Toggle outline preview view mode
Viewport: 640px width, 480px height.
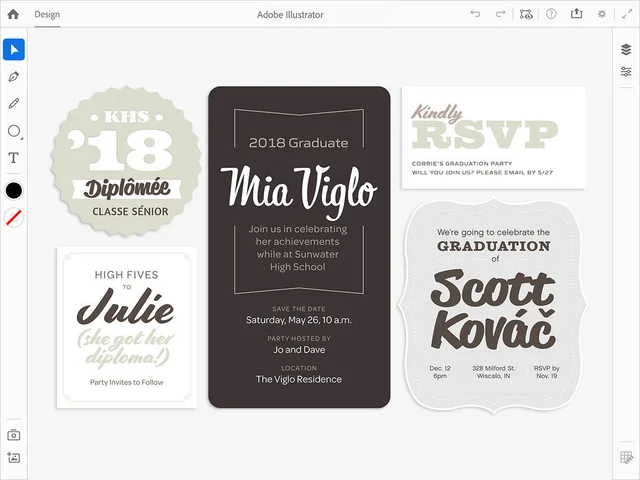[526, 14]
